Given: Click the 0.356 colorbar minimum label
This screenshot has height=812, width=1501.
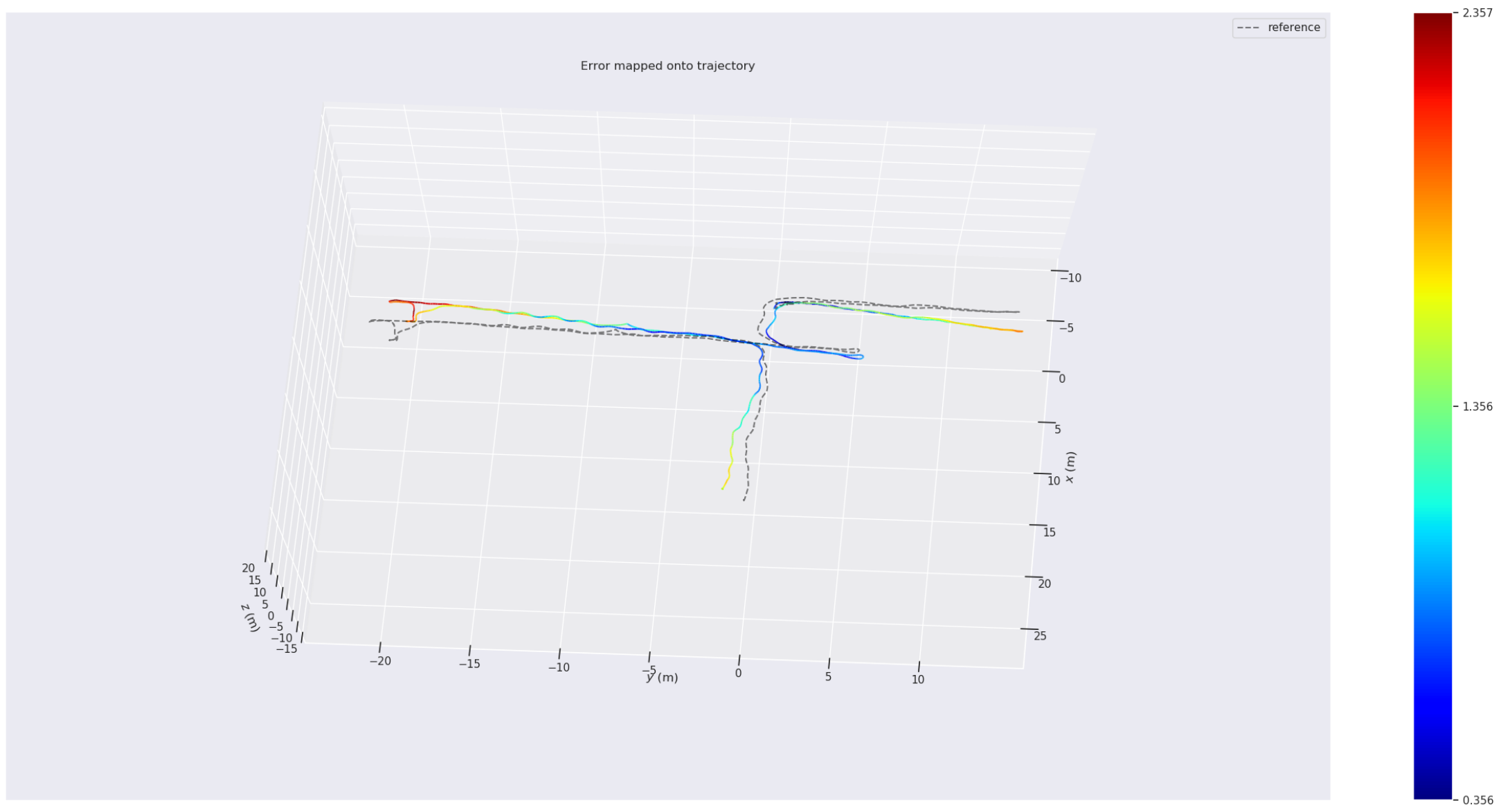Looking at the screenshot, I should coord(1477,800).
